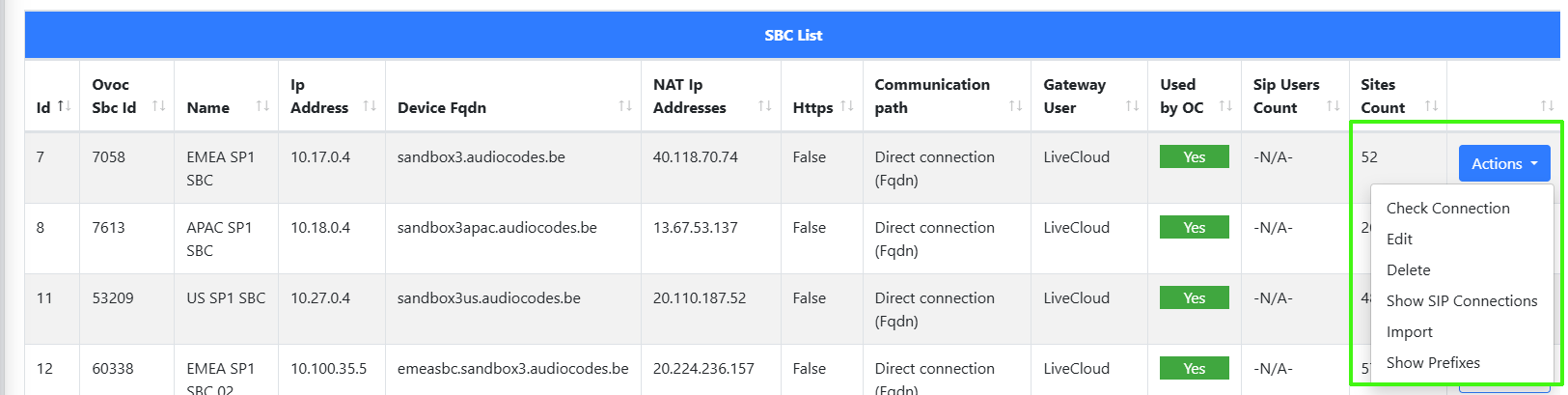Click the green Yes badge for APAC SP1 SBC
The height and width of the screenshot is (395, 1568).
point(1194,228)
